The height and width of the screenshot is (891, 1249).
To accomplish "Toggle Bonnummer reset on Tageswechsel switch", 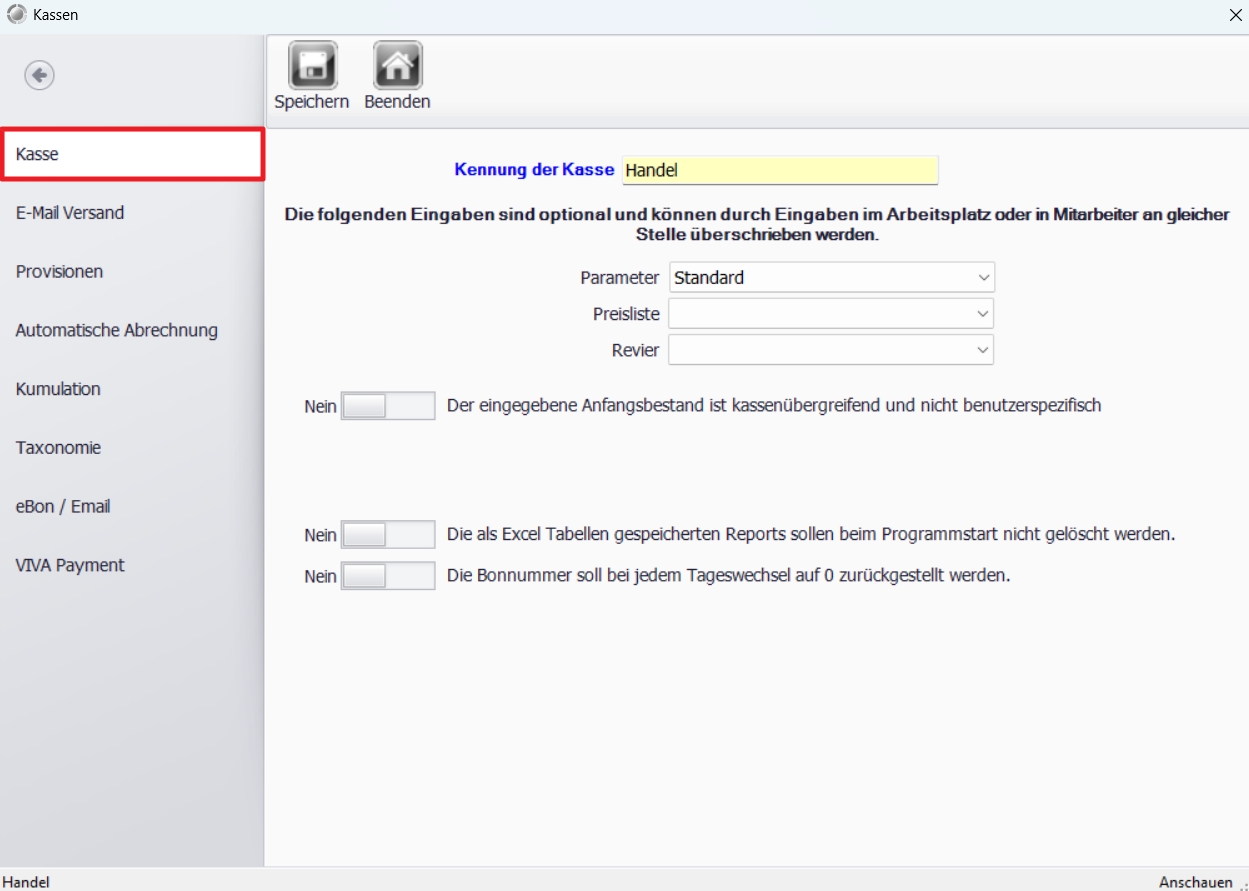I will [387, 576].
